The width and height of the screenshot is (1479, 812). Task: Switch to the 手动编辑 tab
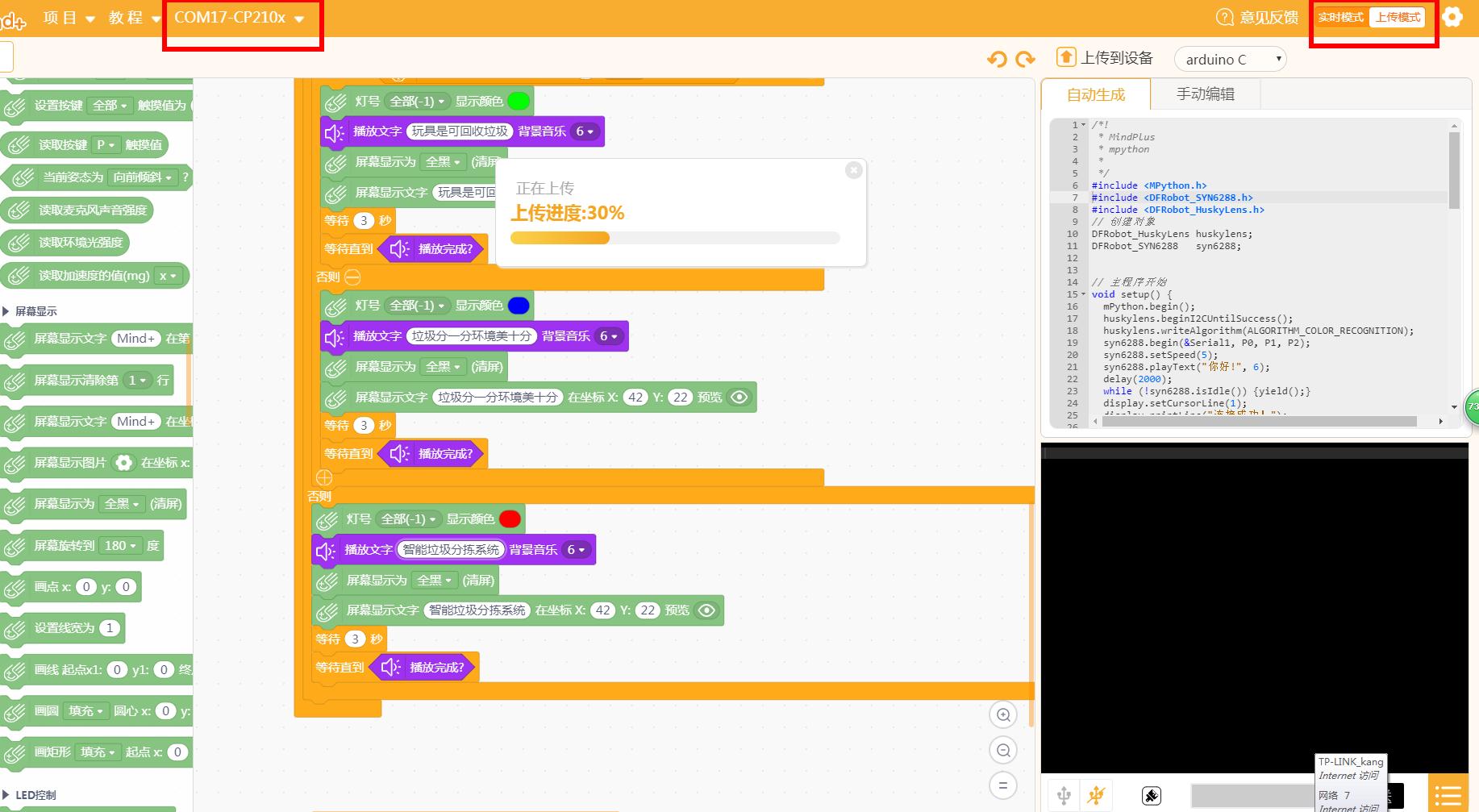pos(1205,94)
